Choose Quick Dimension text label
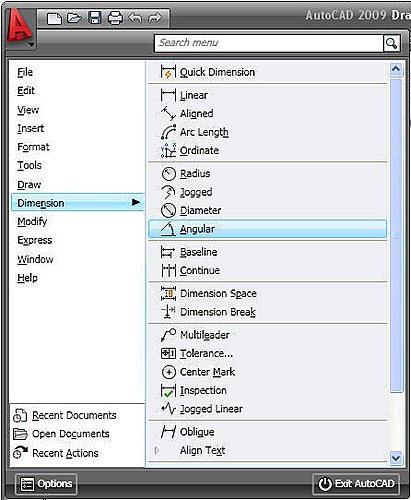Viewport: 411px width, 500px height. point(217,72)
